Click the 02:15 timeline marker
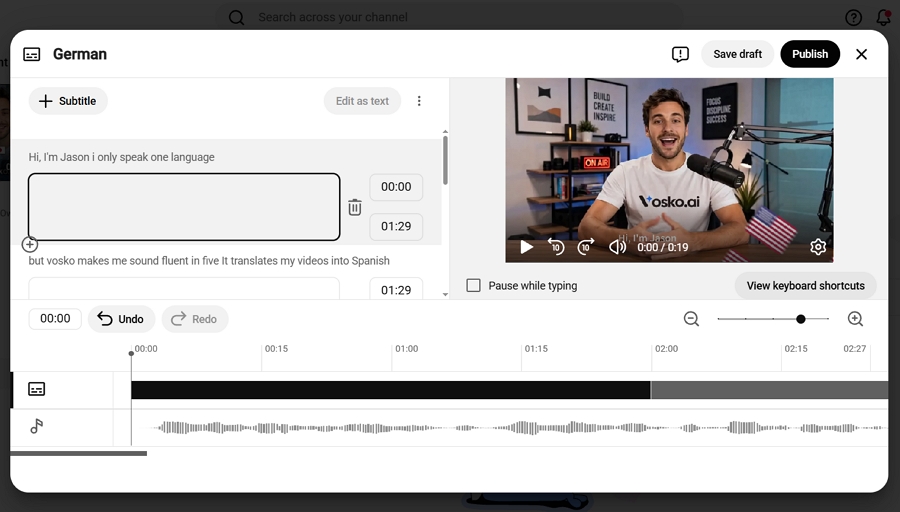Viewport: 900px width, 512px height. coord(796,349)
